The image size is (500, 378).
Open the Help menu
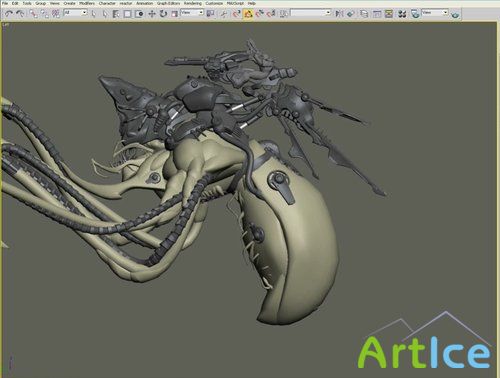tap(252, 3)
